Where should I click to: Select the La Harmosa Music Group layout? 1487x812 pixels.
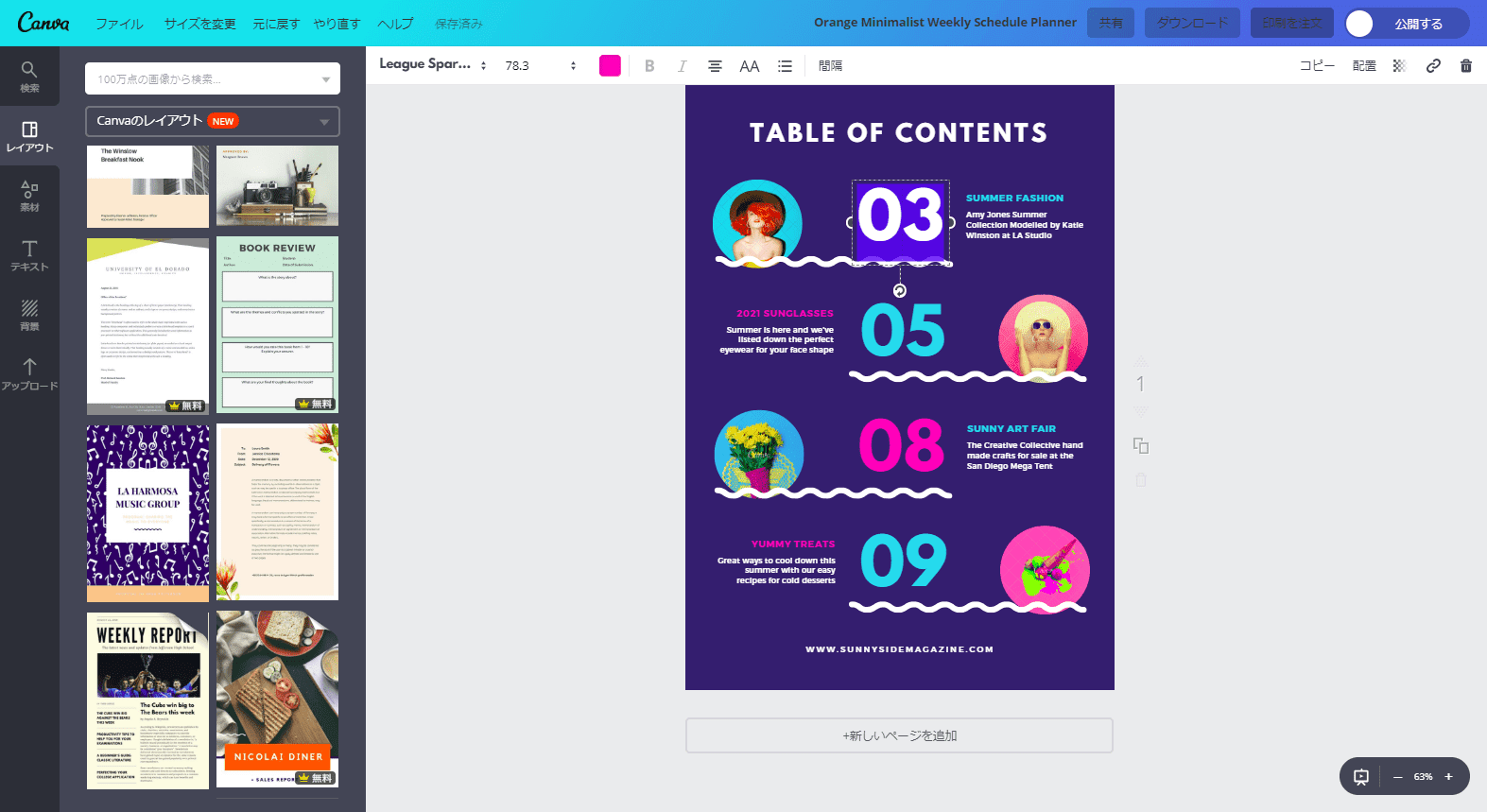147,513
